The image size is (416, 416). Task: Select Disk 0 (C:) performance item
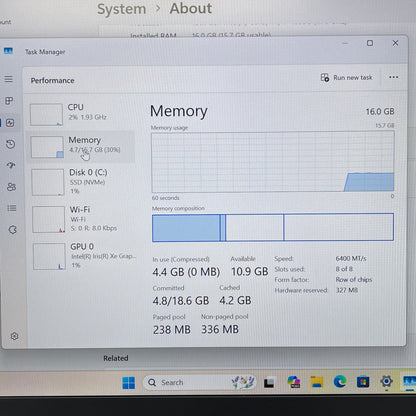point(82,182)
